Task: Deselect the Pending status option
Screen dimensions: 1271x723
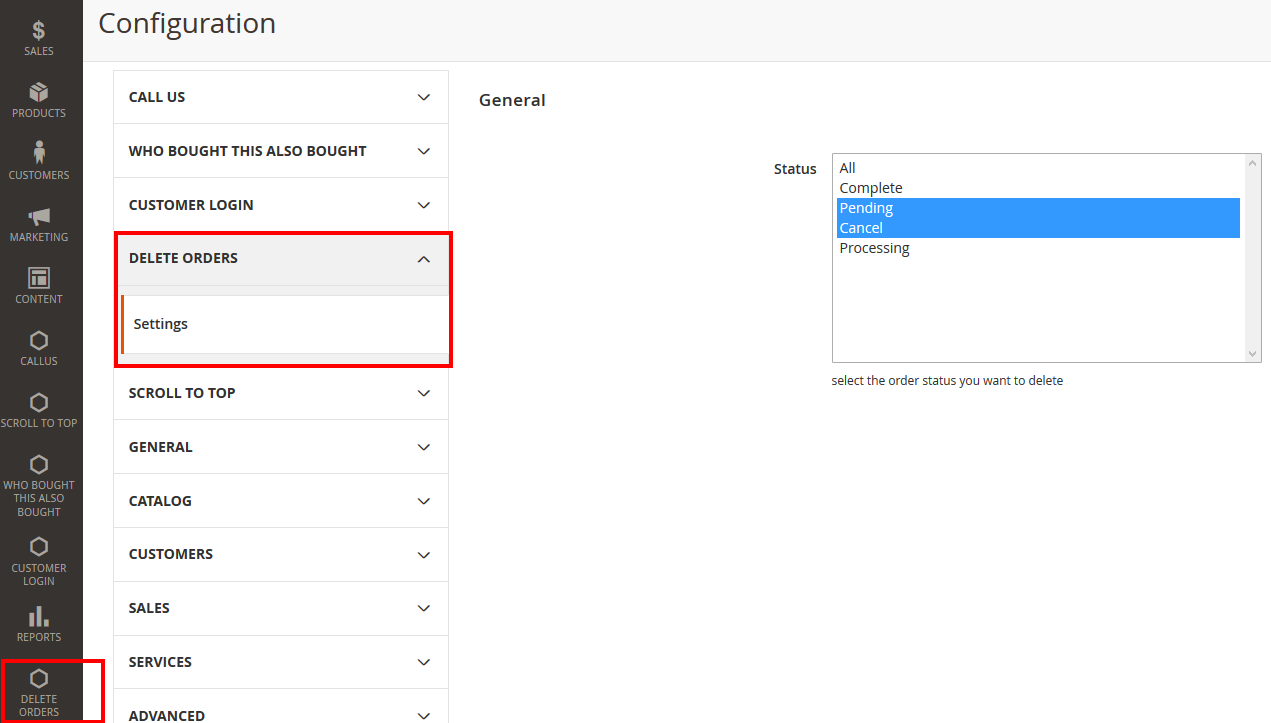Action: 866,208
